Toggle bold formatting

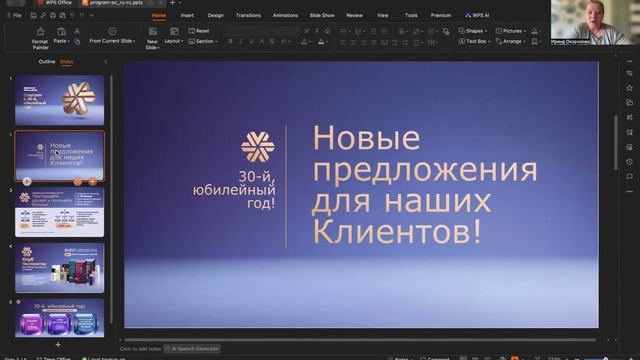click(230, 42)
